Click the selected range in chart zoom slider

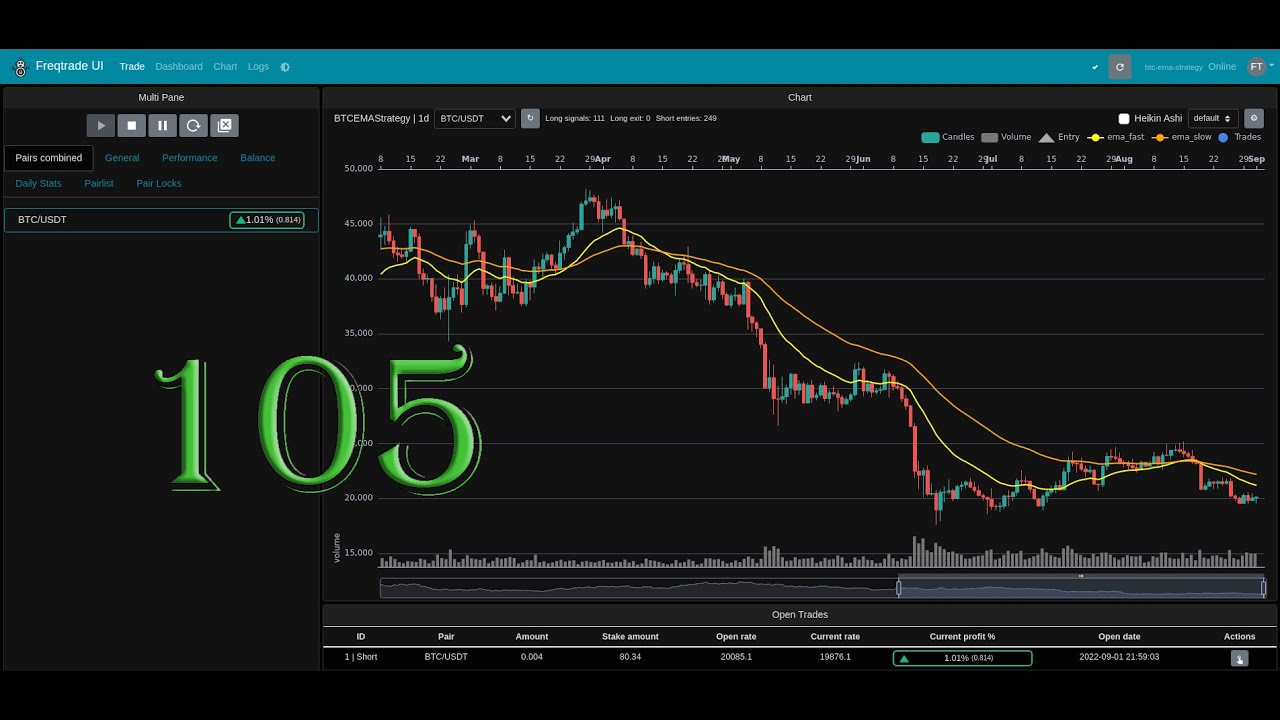(1081, 588)
